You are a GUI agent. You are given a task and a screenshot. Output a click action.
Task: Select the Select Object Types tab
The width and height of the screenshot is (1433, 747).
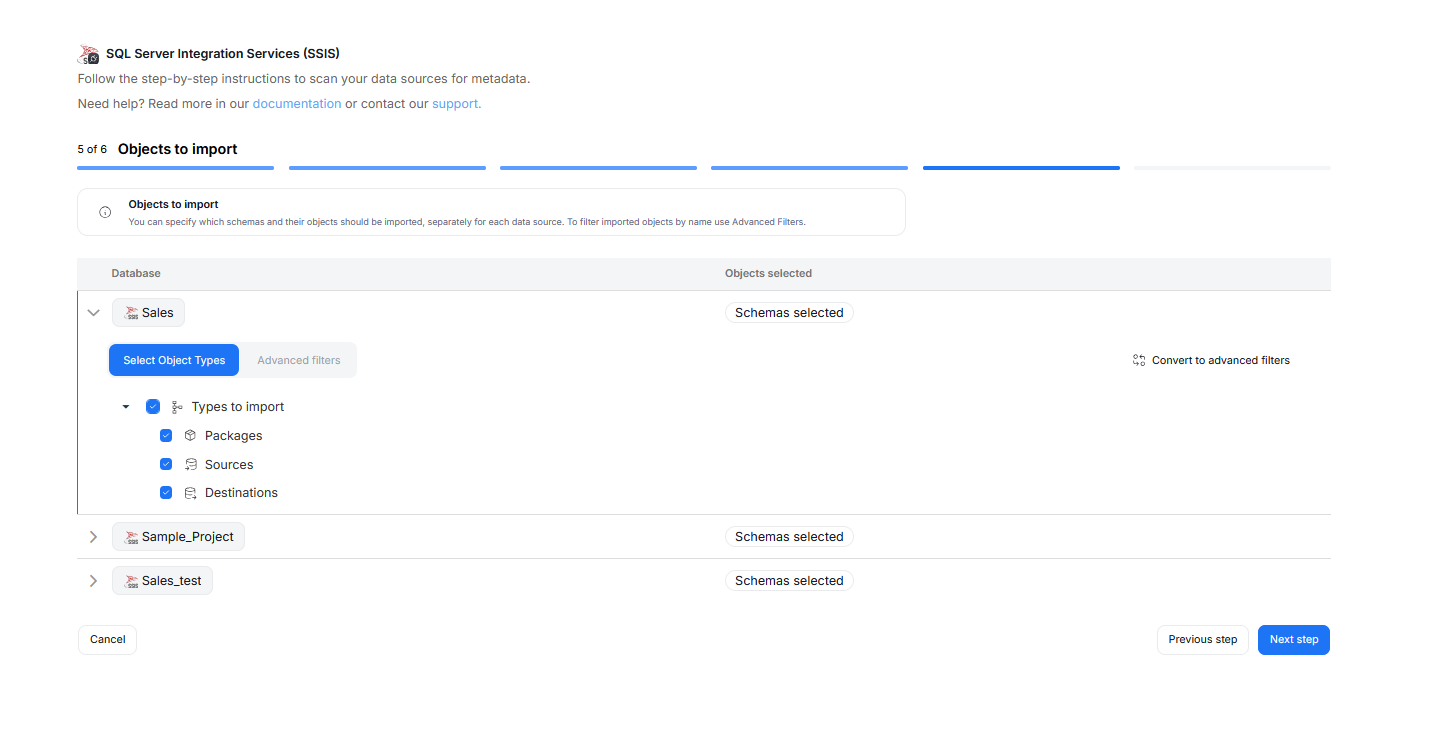click(174, 360)
